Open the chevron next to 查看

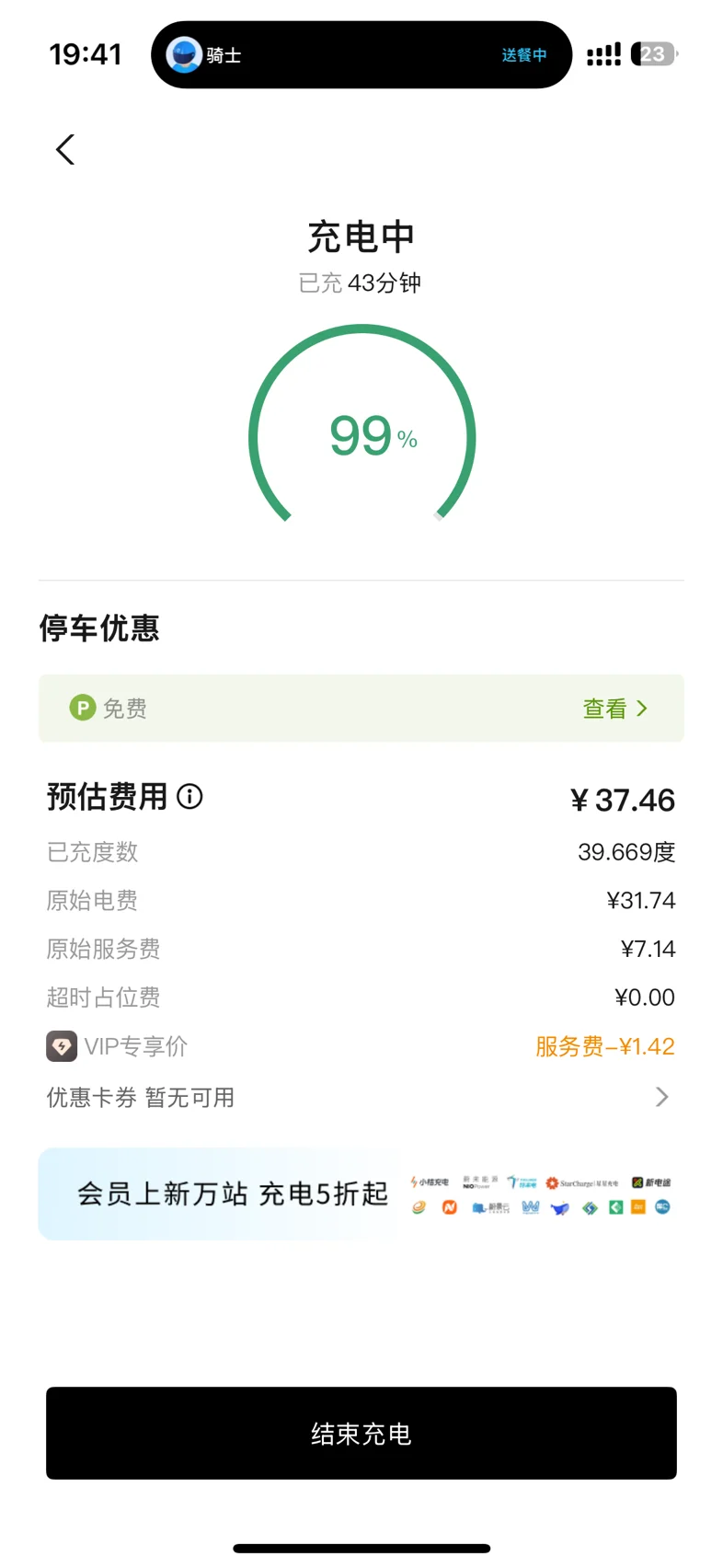642,708
